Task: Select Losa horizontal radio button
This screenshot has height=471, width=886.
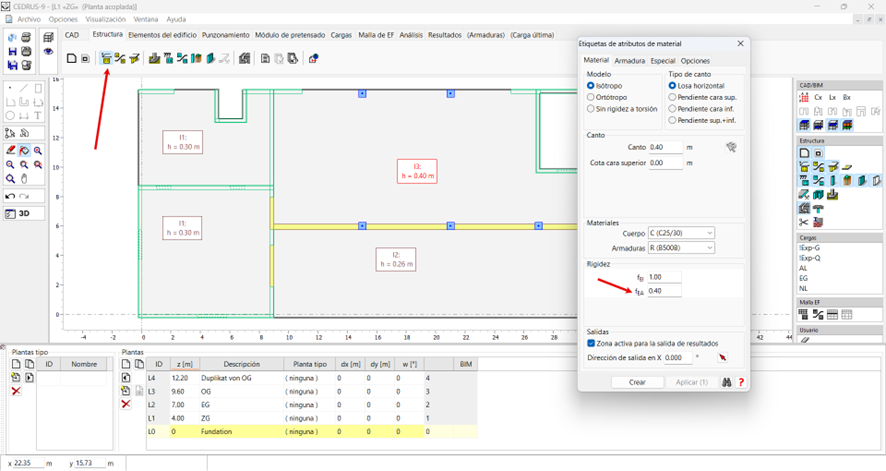Action: (672, 86)
